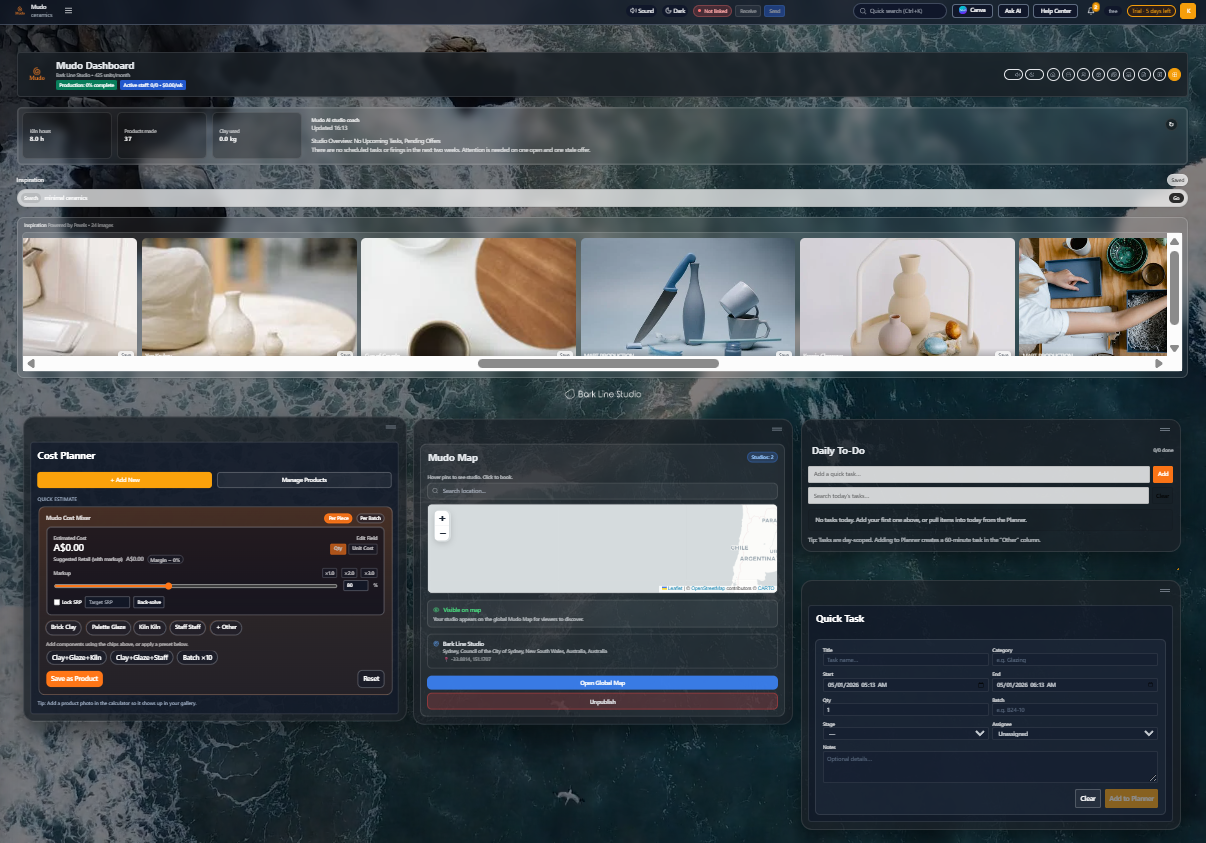Toggle Dark mode in the top bar
This screenshot has width=1206, height=843.
(x=675, y=11)
